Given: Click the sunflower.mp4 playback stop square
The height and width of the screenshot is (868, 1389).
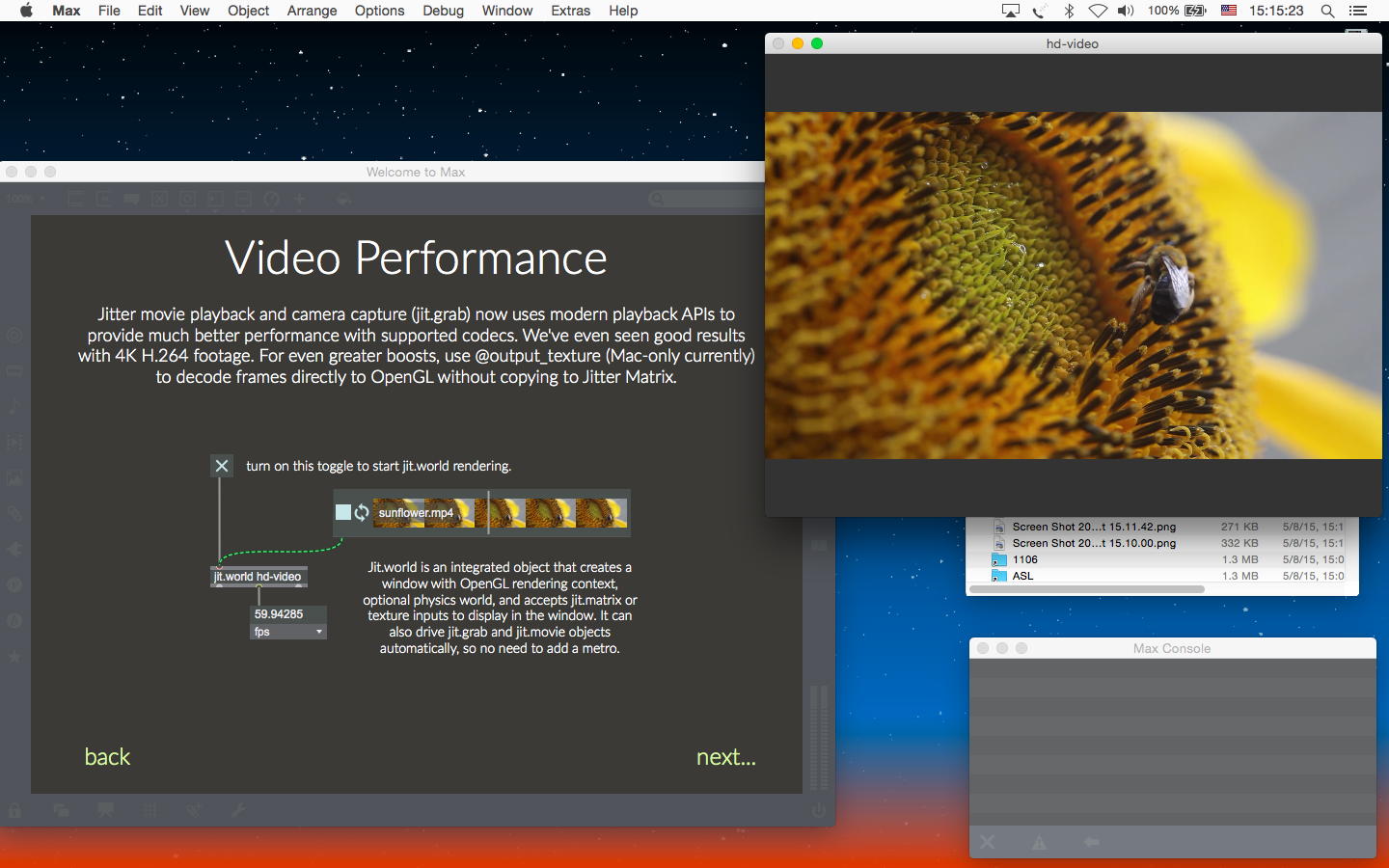Looking at the screenshot, I should point(343,512).
